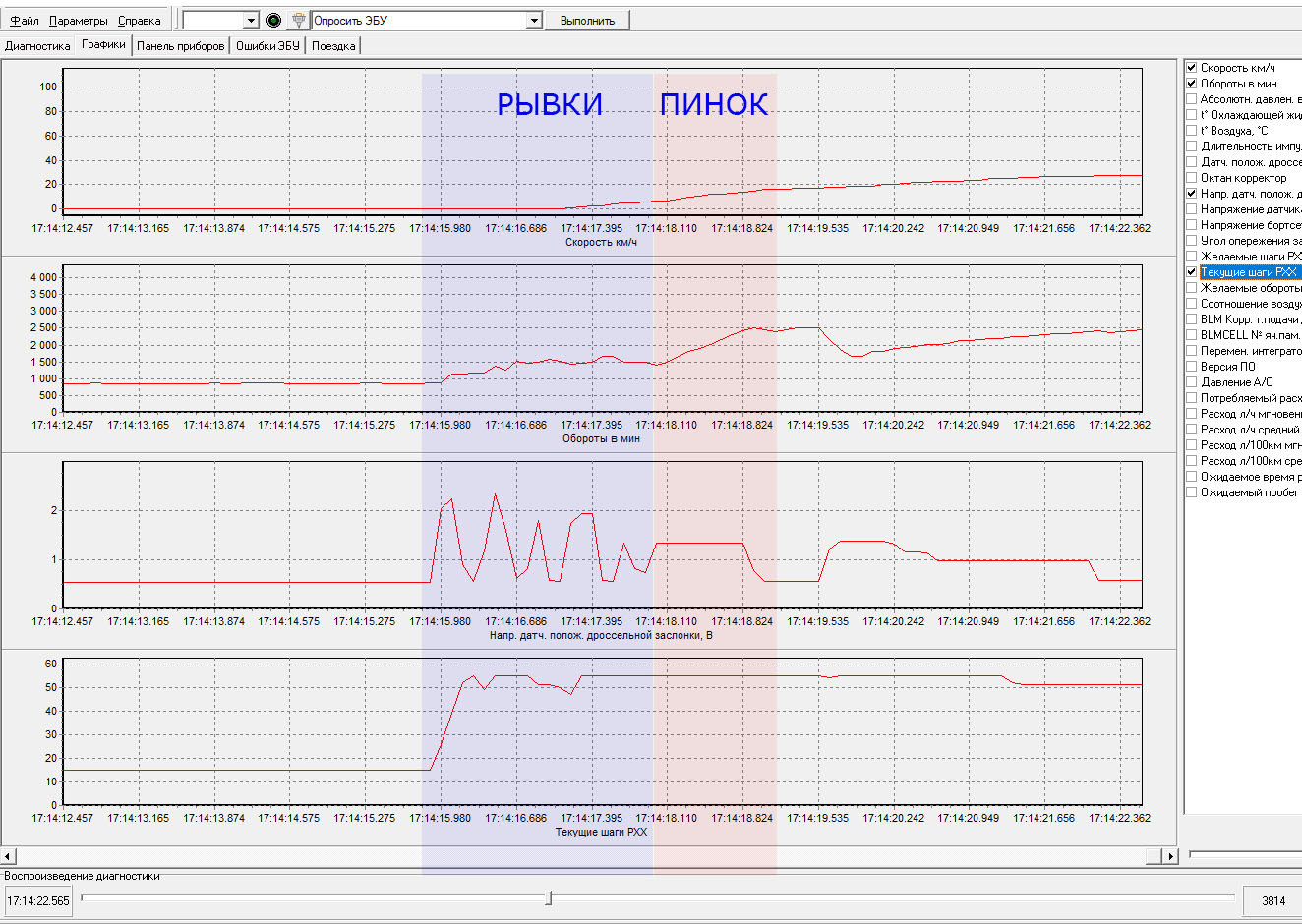Click the Напр. датч. полож. дроссельной заслонки, В caption
Image resolution: width=1302 pixels, height=924 pixels.
pos(601,635)
